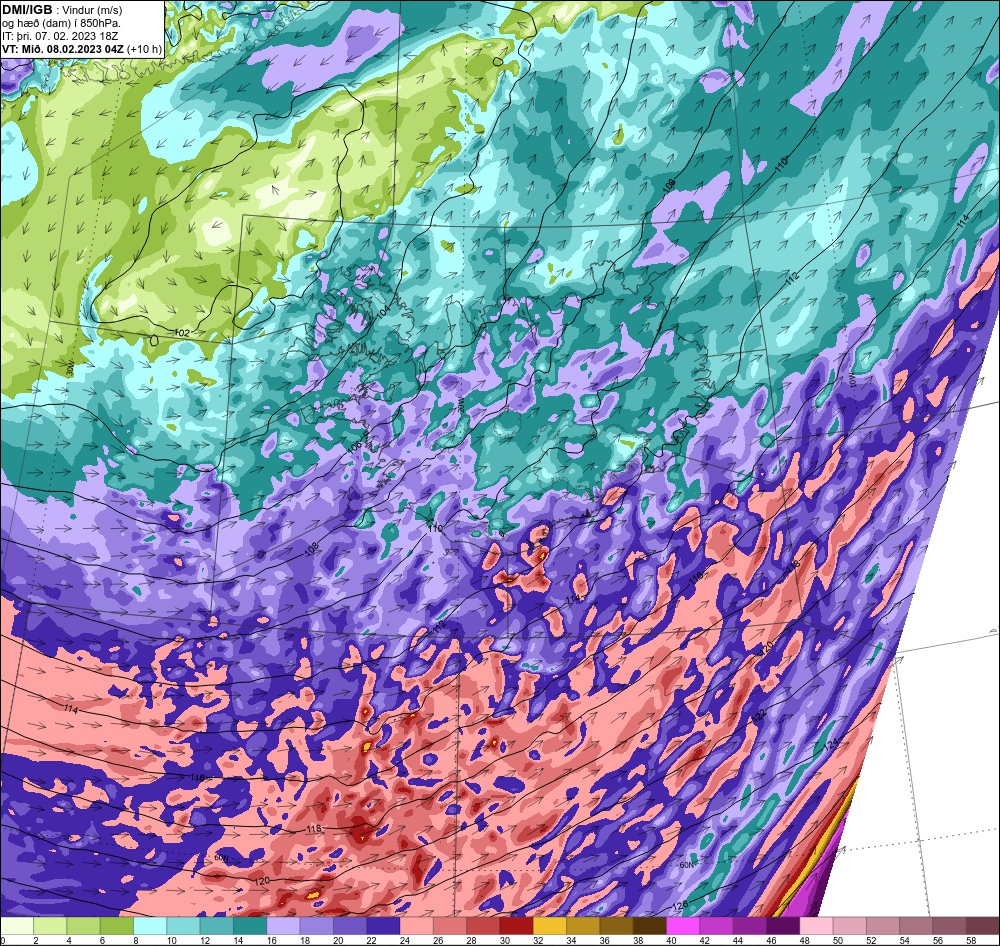1000x946 pixels.
Task: Pick the 36–38 m/s brown-olive swatch
Action: click(615, 925)
